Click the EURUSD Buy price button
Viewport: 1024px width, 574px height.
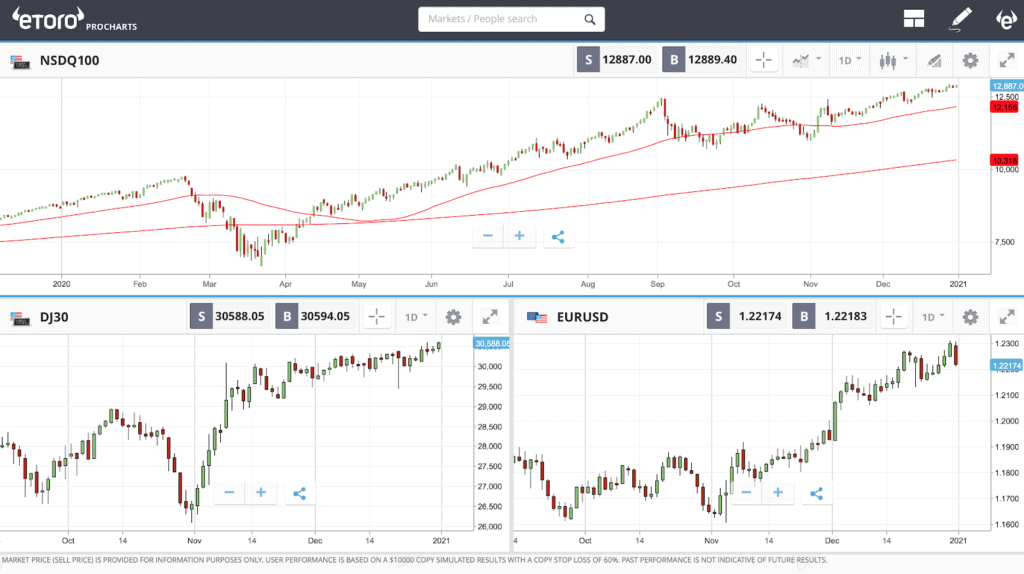pyautogui.click(x=832, y=317)
